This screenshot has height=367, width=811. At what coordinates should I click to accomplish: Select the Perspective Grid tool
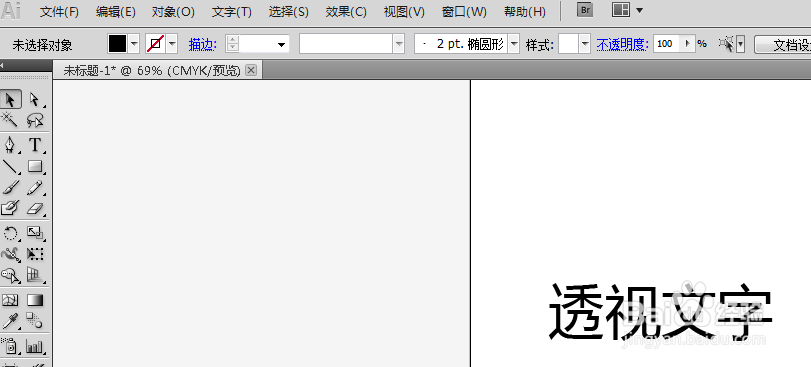(x=35, y=274)
